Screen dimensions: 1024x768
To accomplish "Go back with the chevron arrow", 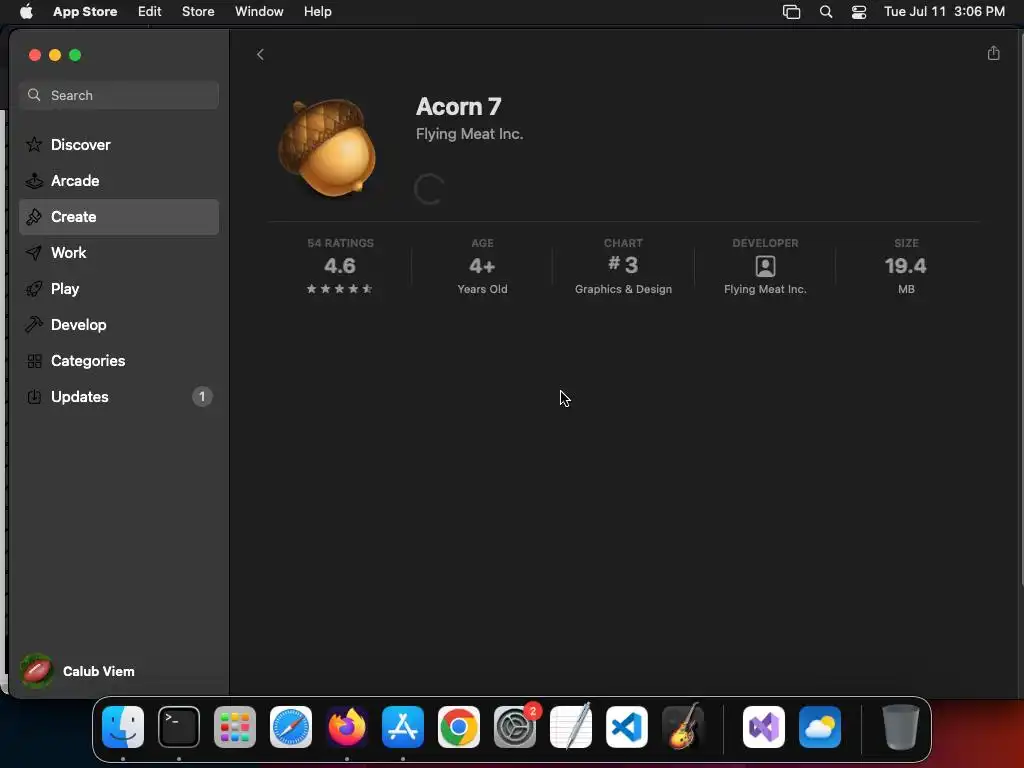I will [x=260, y=55].
